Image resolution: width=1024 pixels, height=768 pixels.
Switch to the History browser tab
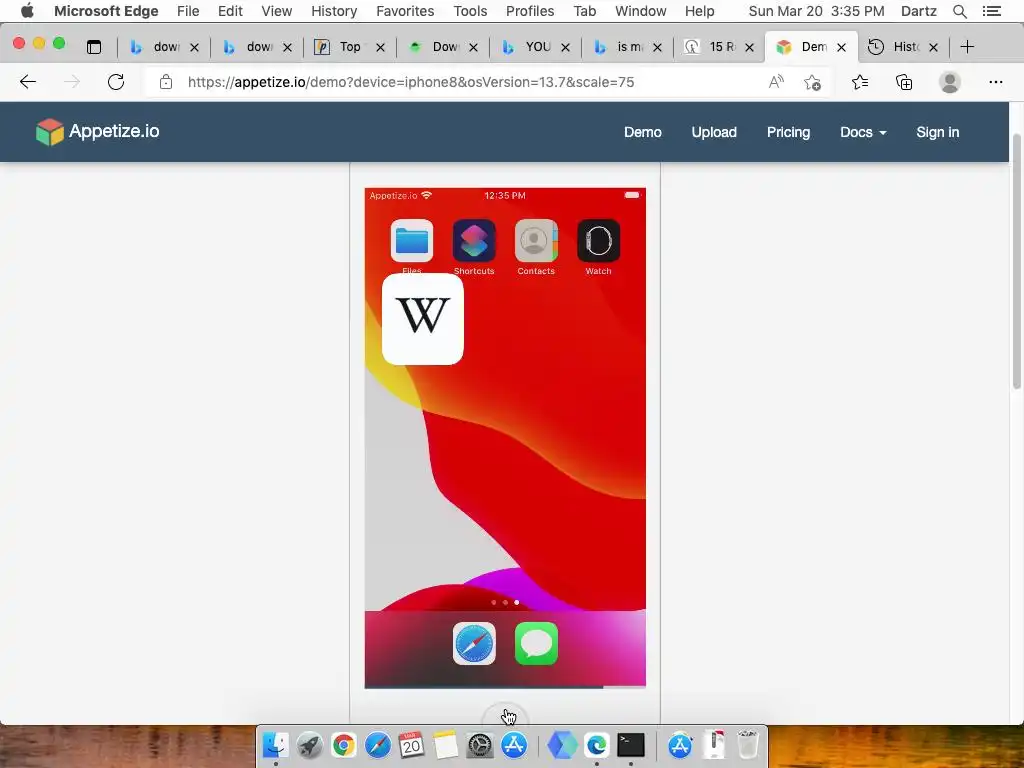click(904, 46)
